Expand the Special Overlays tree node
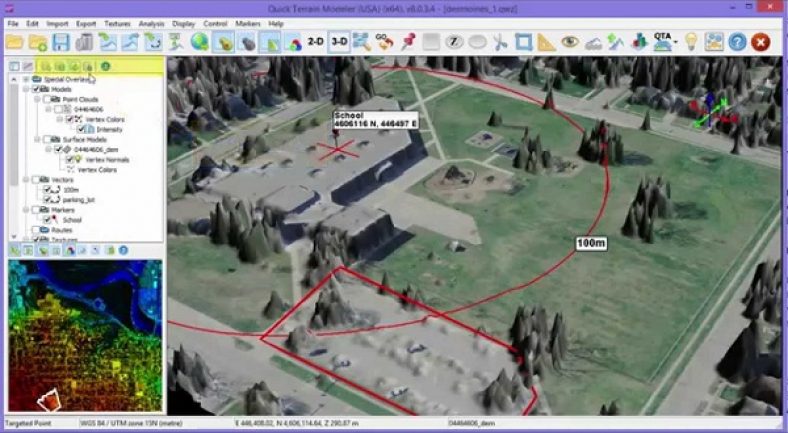The image size is (788, 433). pos(26,78)
